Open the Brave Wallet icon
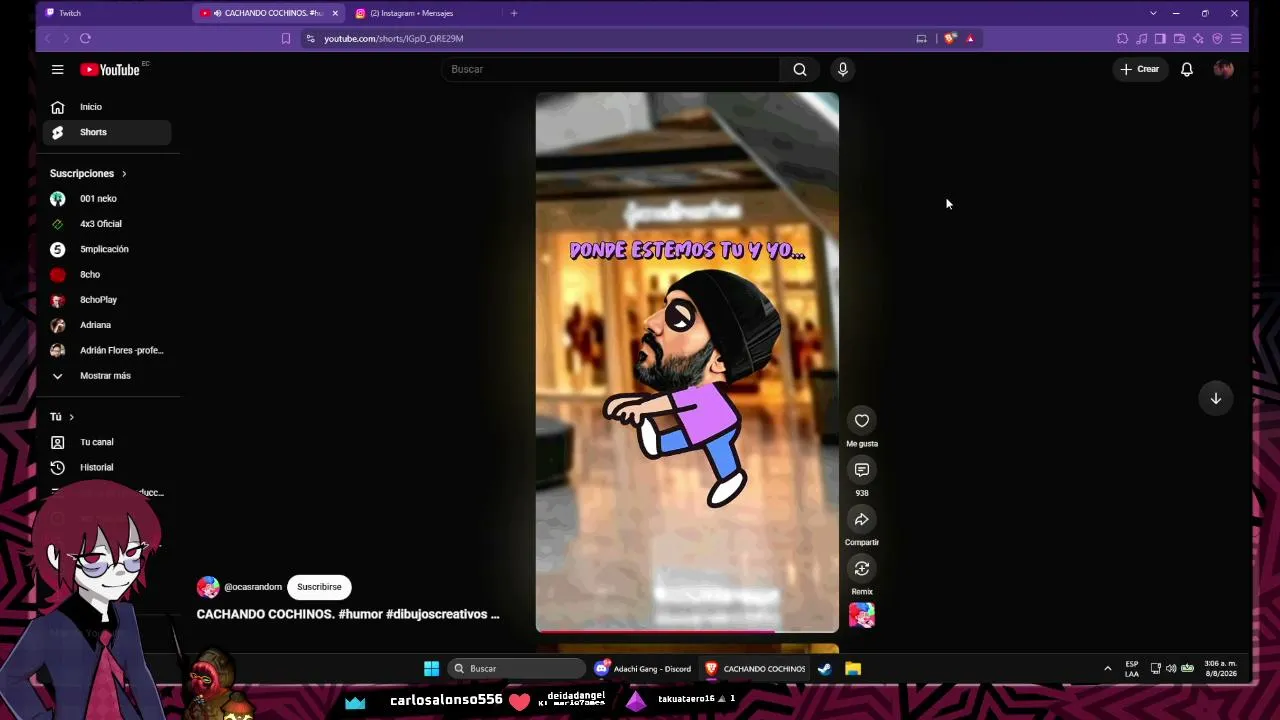This screenshot has height=720, width=1280. tap(1179, 38)
